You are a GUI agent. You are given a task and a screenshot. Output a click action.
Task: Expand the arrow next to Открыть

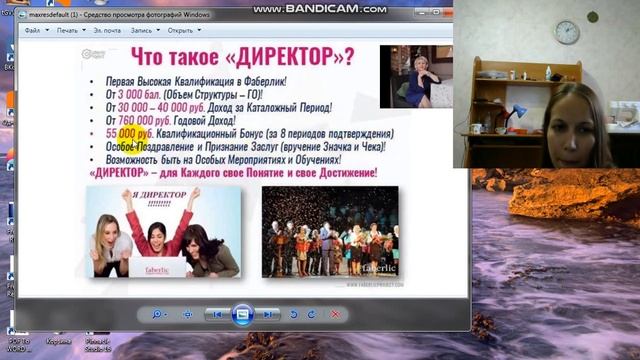pos(199,30)
